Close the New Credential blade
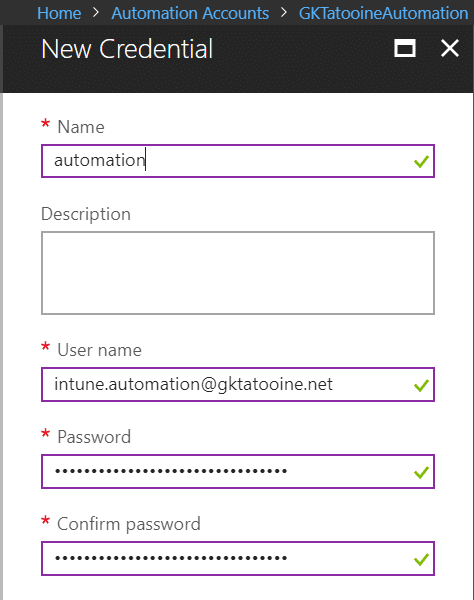The height and width of the screenshot is (600, 474). (x=450, y=49)
